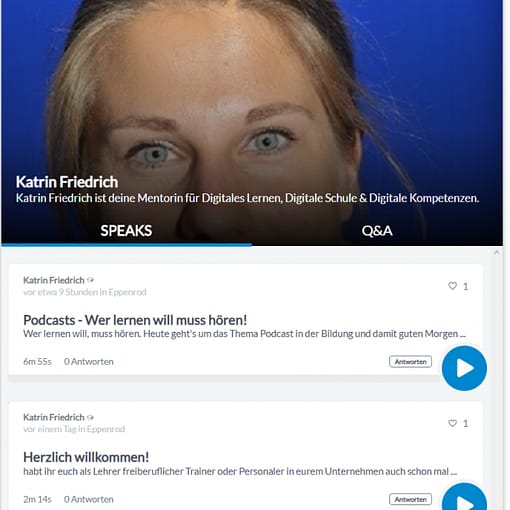
Task: Click the scroll-up arrow at panel edge
Action: (x=496, y=253)
